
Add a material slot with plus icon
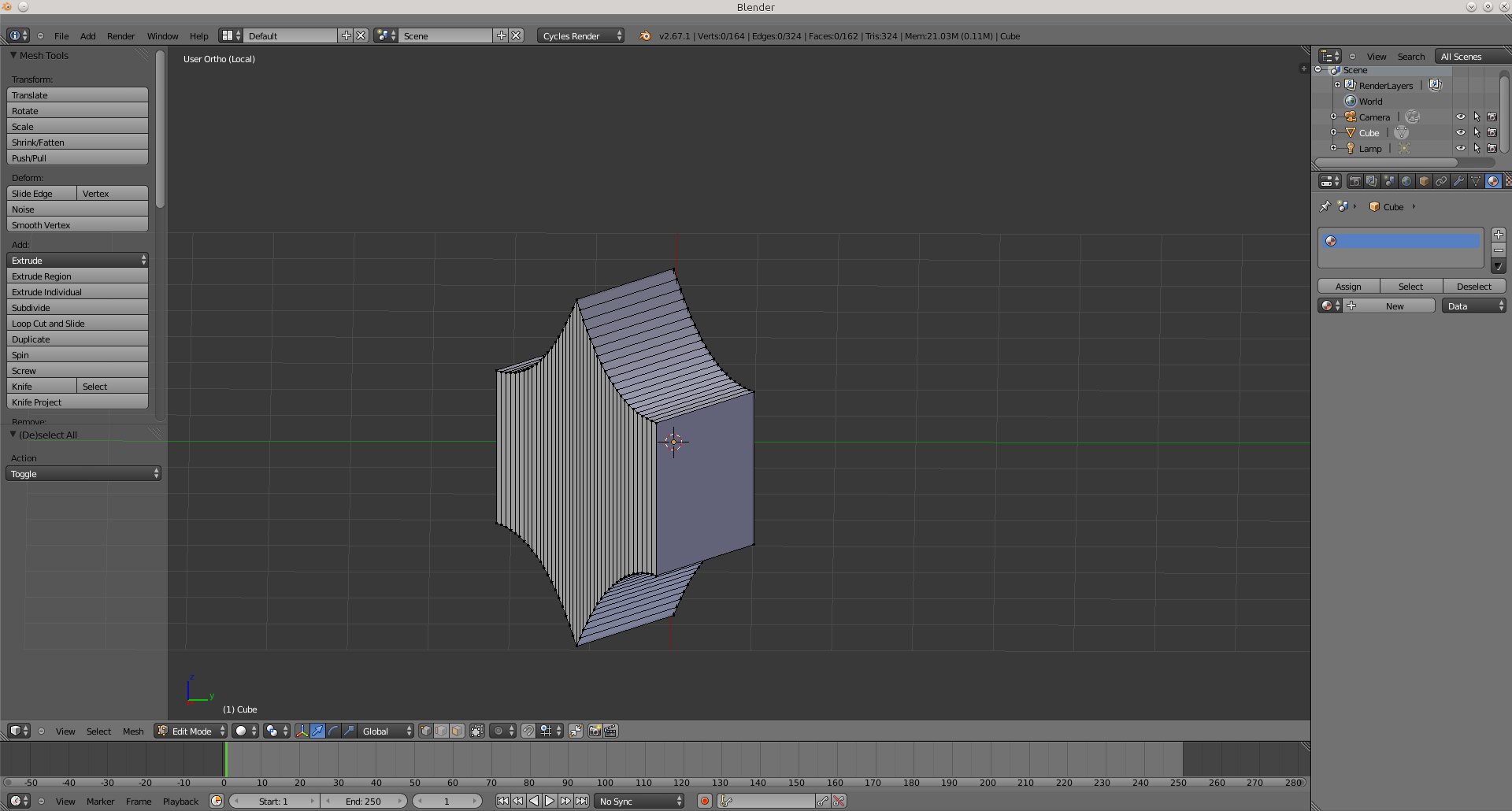coord(1499,235)
